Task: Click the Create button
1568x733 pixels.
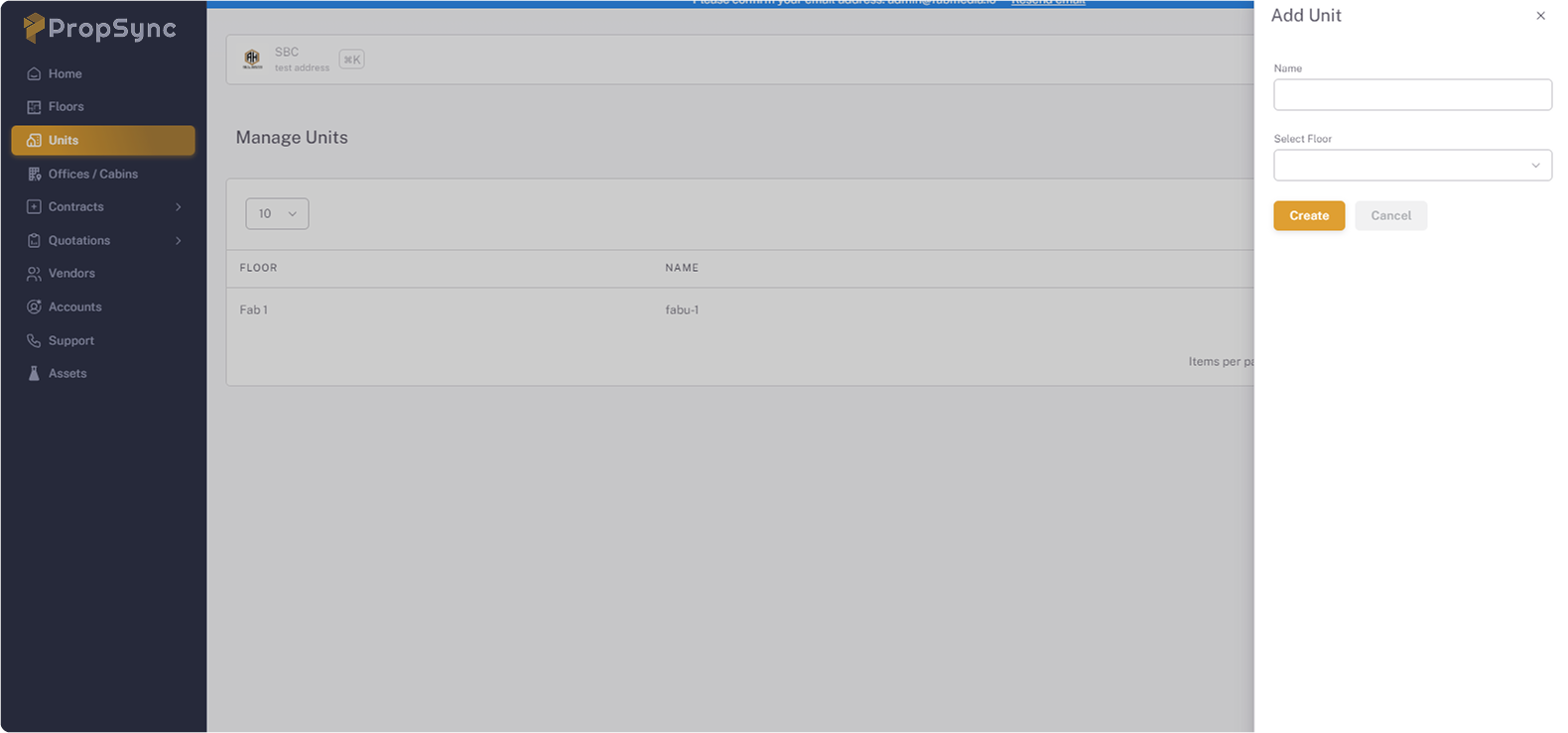Action: 1309,215
